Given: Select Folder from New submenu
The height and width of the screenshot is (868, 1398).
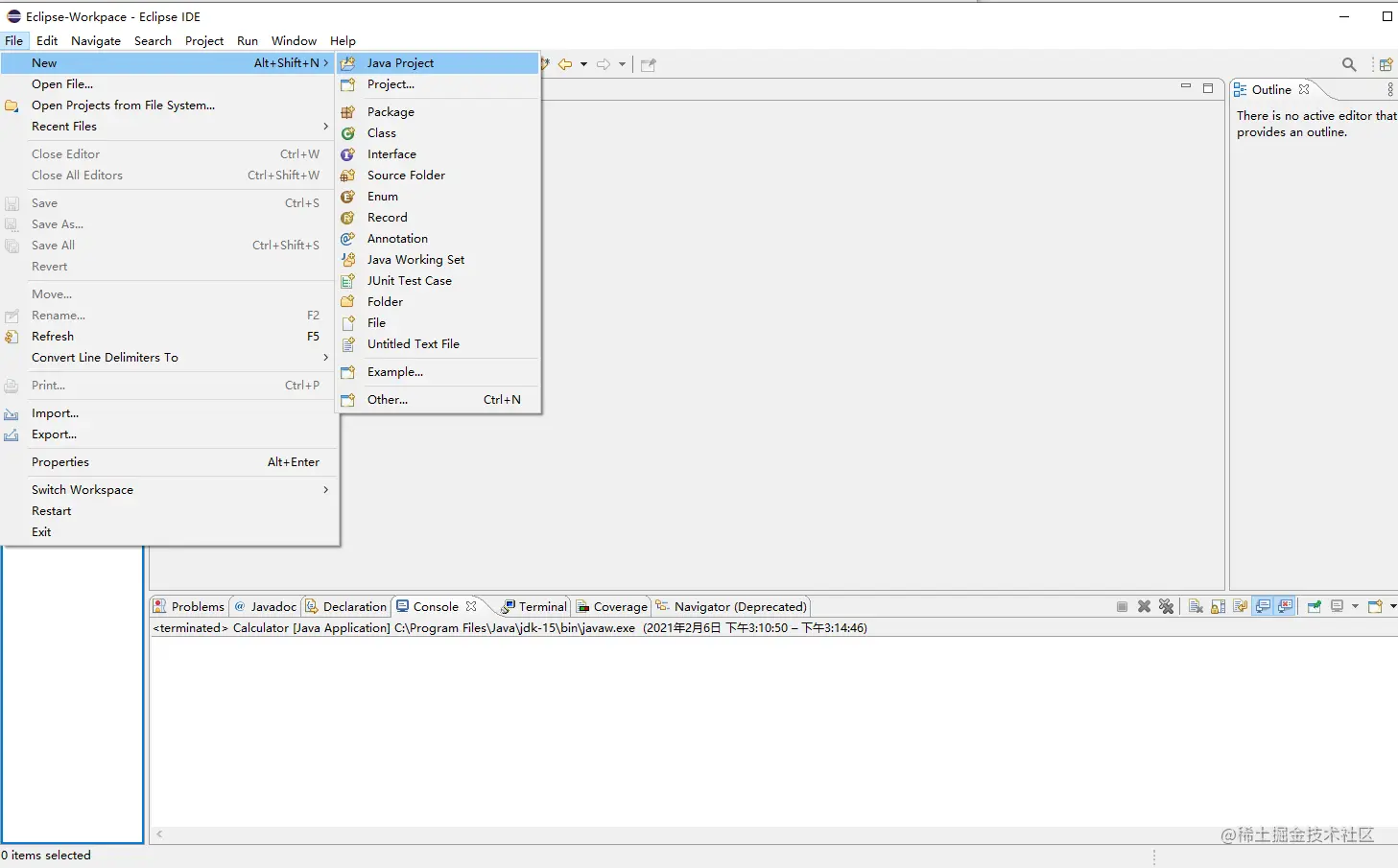Looking at the screenshot, I should click(x=438, y=301).
